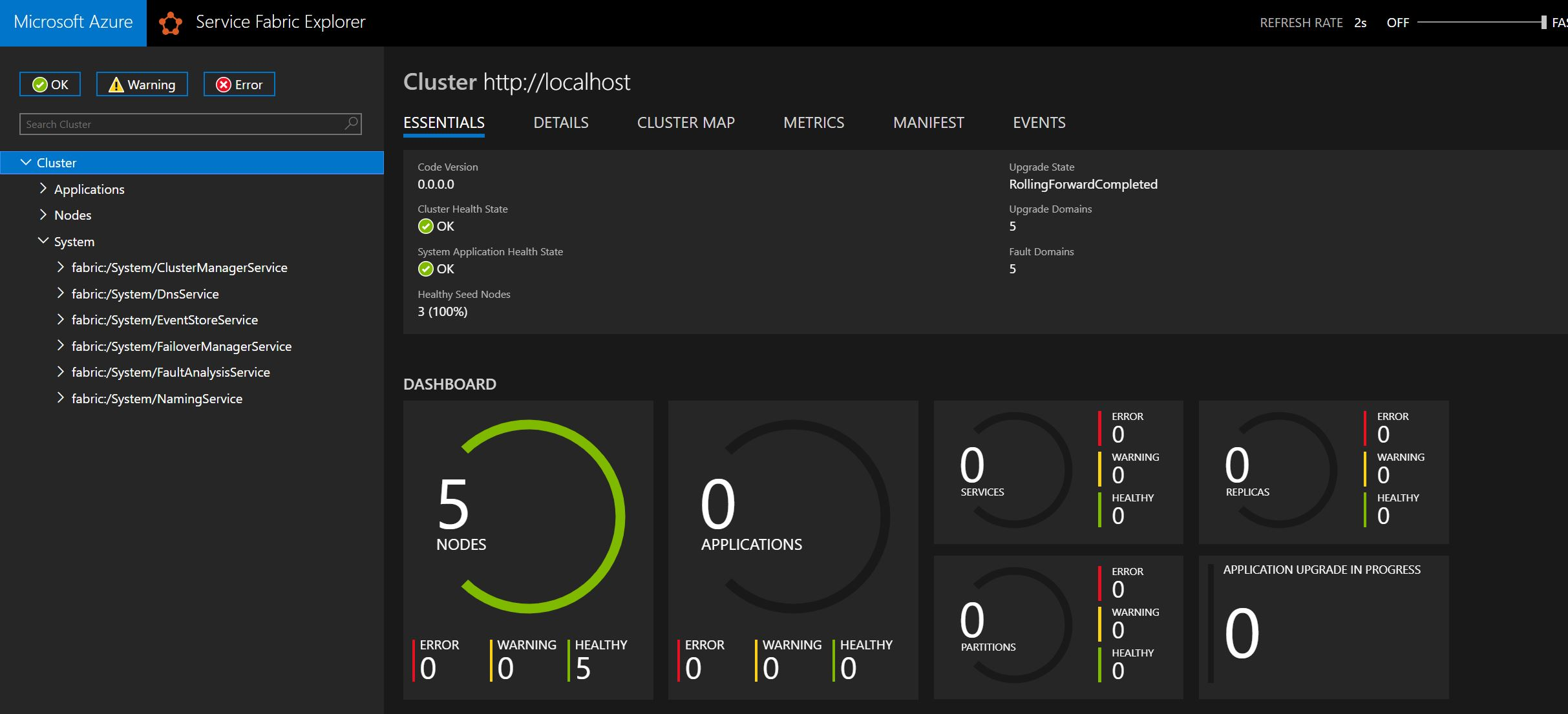Expand fabric:/System/FaultAnalysisService chevron
This screenshot has width=1568, height=714.
[x=61, y=372]
